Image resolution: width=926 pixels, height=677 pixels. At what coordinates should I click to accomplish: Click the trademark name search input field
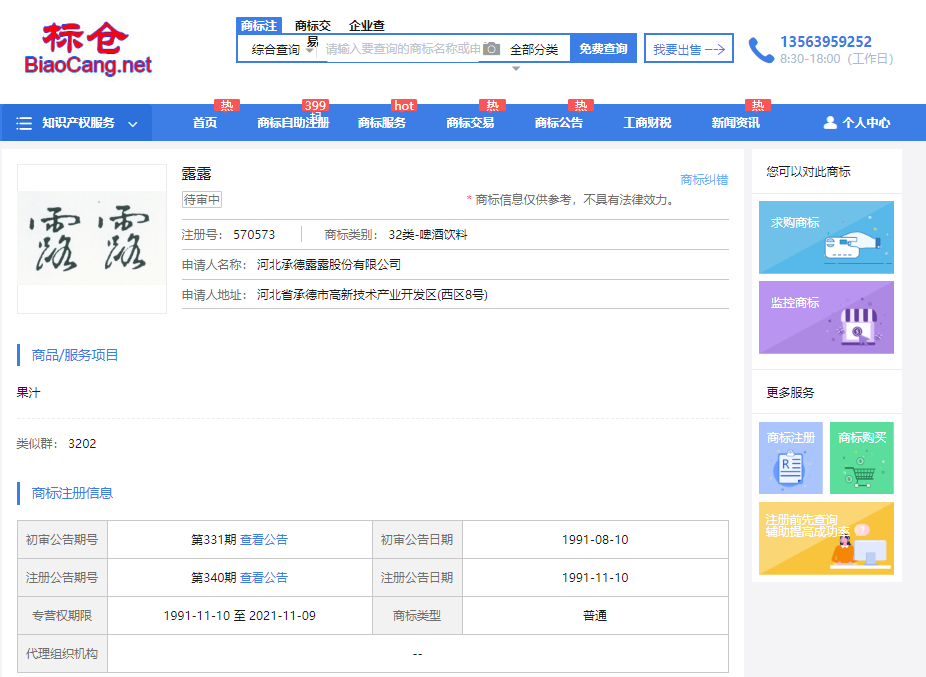tap(403, 48)
